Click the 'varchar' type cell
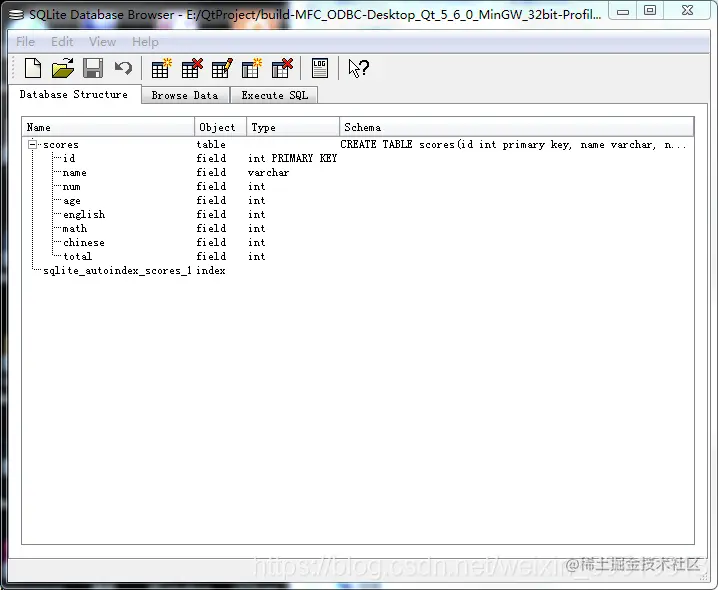This screenshot has height=590, width=718. pyautogui.click(x=268, y=172)
